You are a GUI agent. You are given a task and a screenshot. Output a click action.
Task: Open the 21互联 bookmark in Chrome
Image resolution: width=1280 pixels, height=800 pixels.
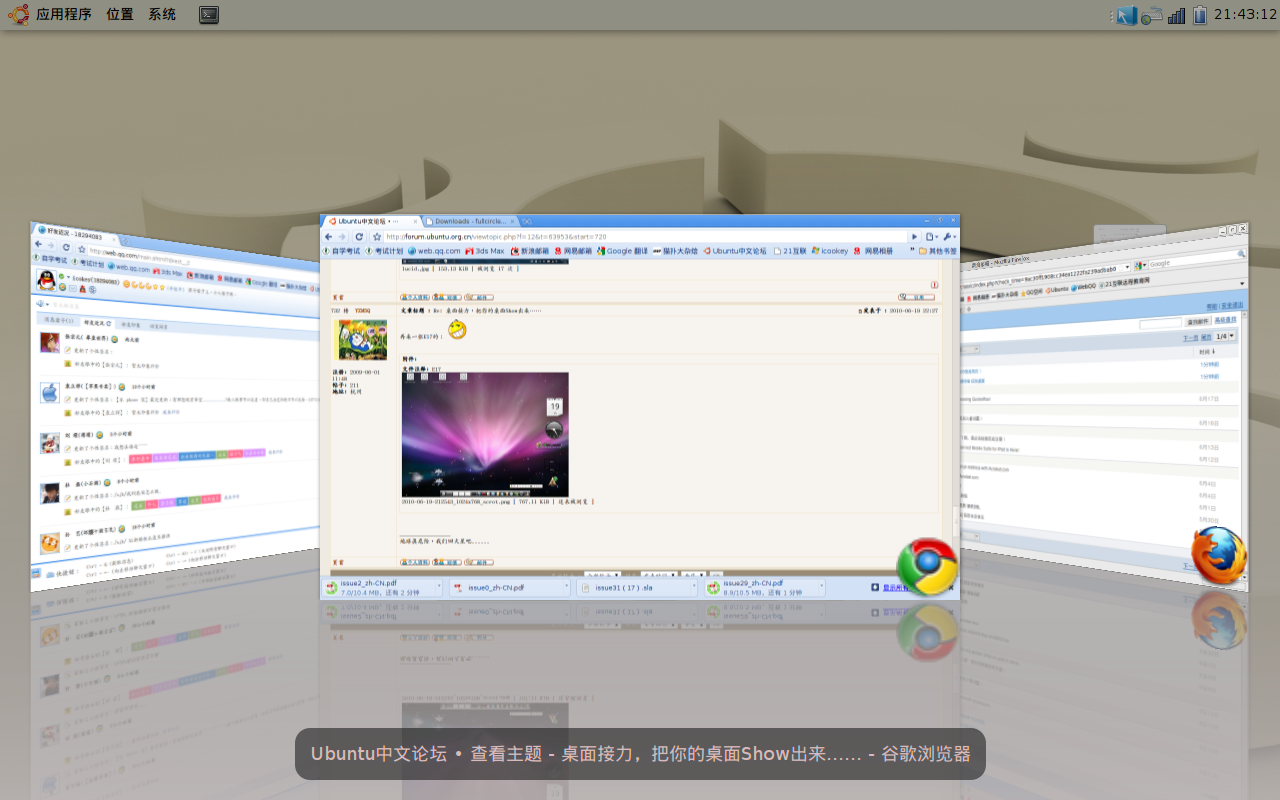click(789, 251)
